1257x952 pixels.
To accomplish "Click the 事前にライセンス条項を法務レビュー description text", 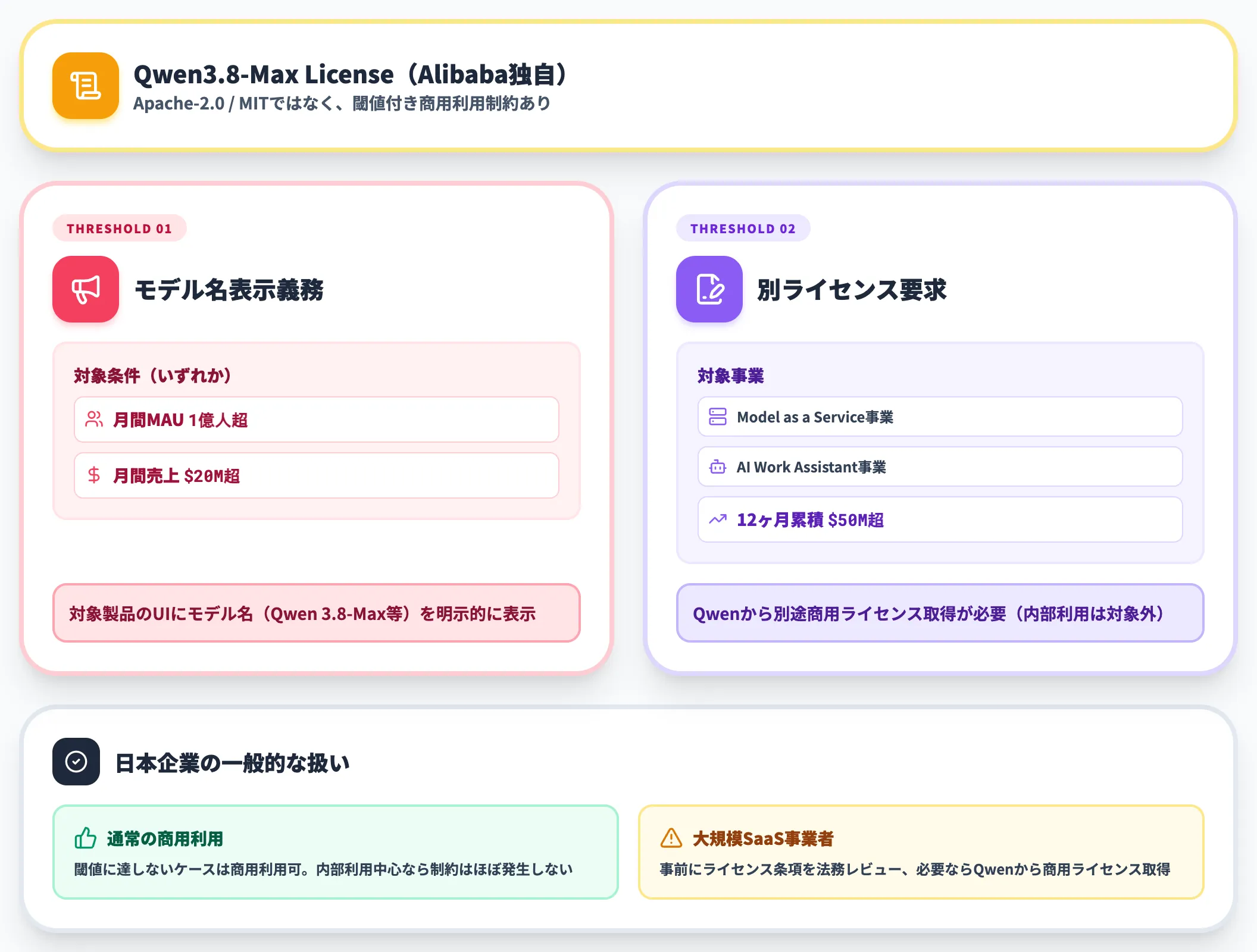I will coord(915,869).
